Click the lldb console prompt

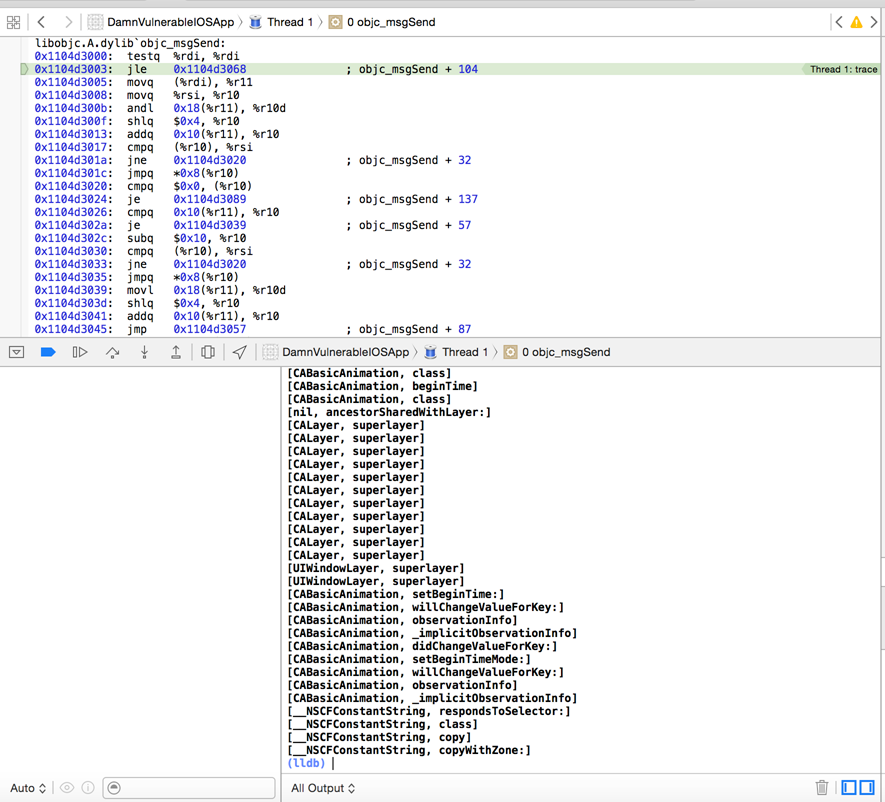[x=333, y=763]
